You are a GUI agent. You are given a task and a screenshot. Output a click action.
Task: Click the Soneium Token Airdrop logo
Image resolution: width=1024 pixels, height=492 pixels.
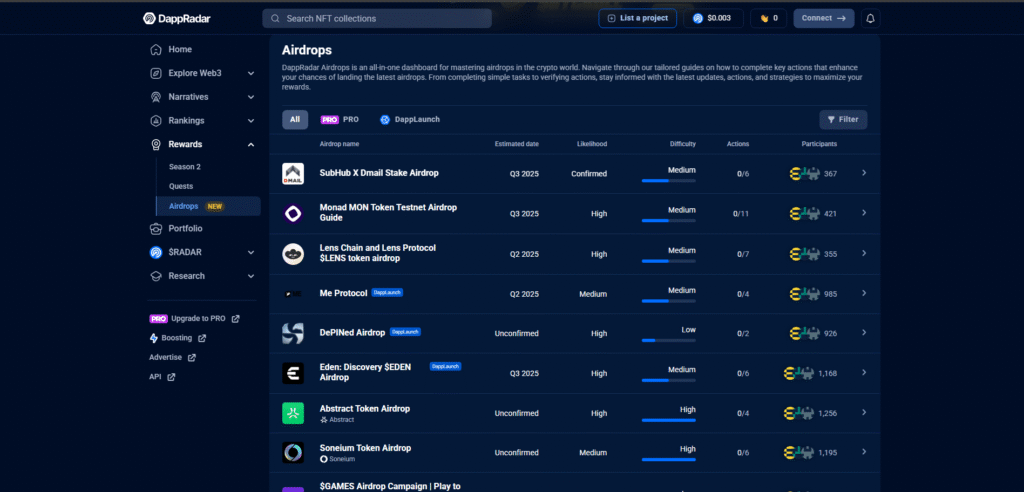293,453
